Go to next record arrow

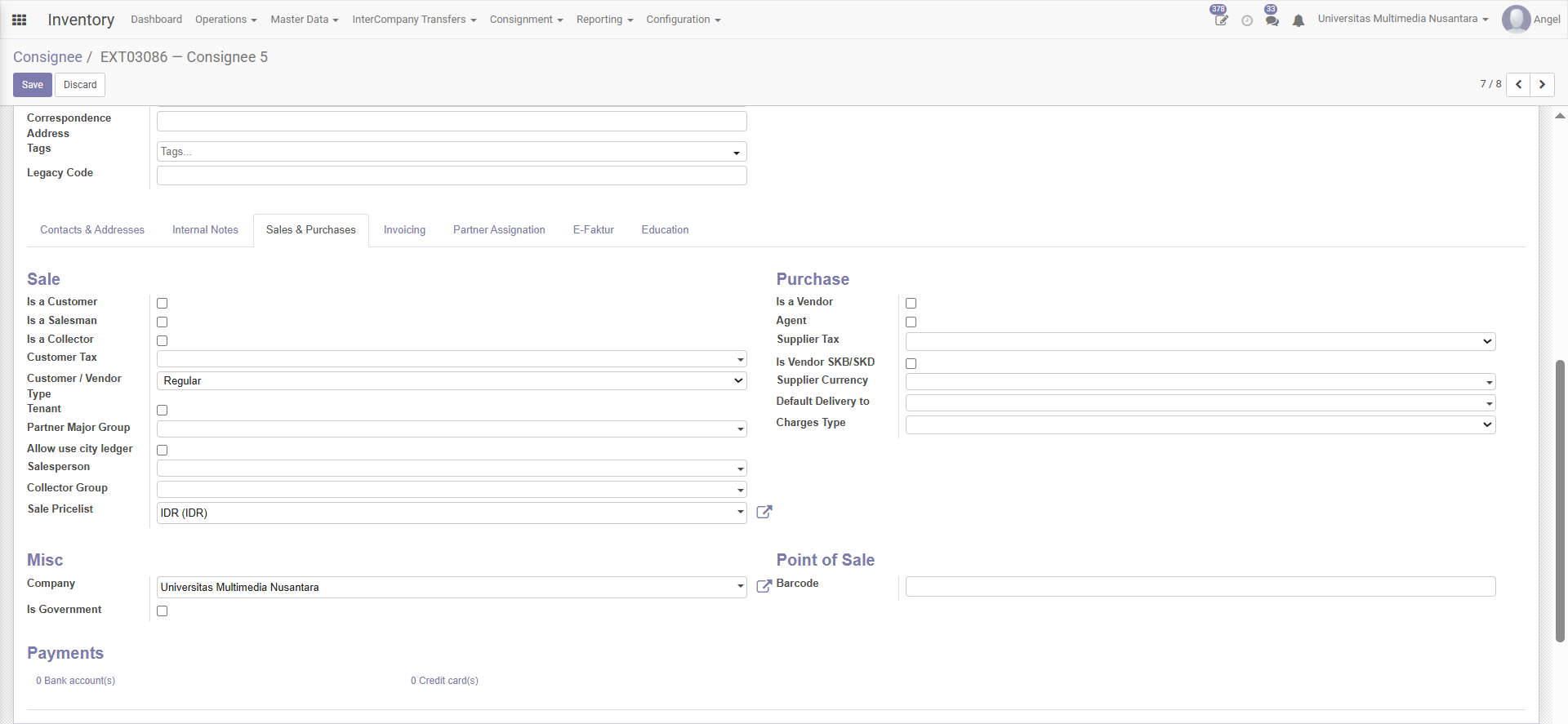point(1542,85)
